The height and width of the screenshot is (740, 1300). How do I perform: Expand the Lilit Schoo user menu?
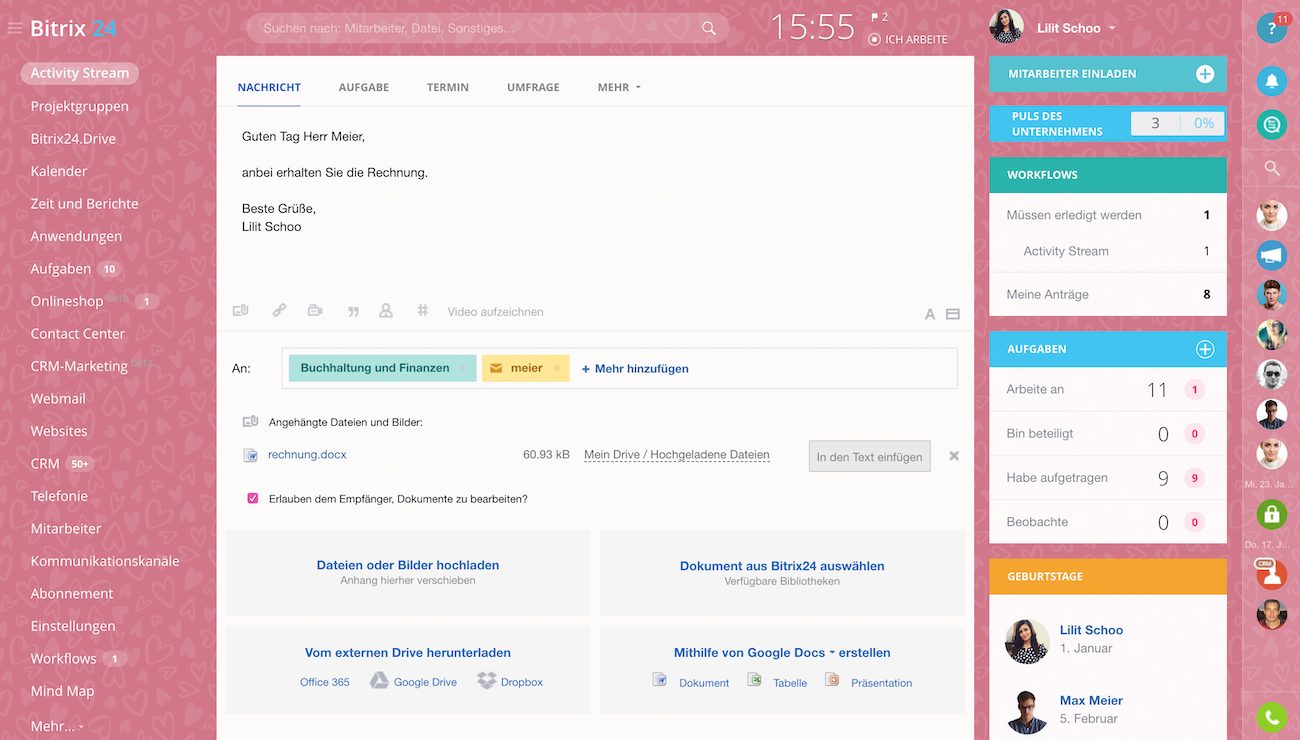click(x=1077, y=28)
